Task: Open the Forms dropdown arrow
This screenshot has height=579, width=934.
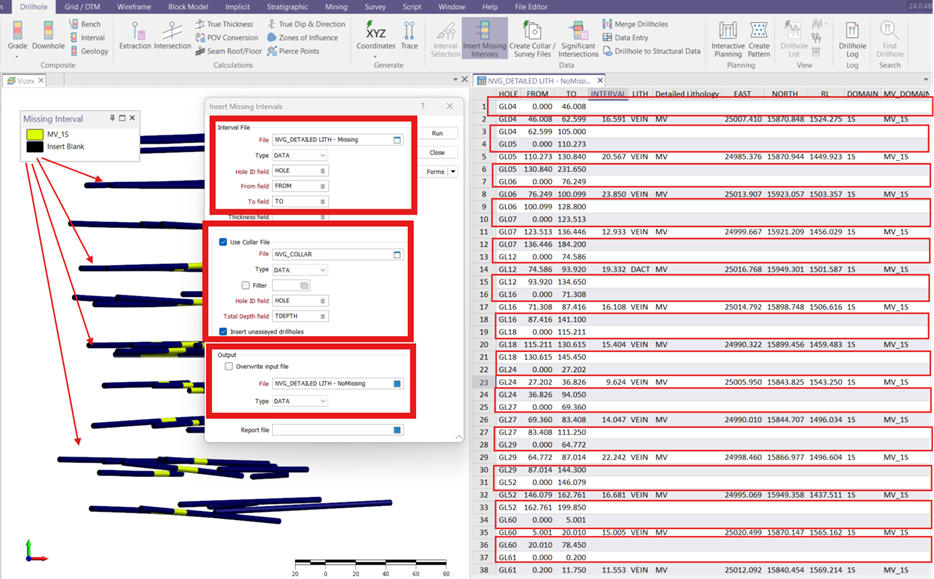Action: 453,172
